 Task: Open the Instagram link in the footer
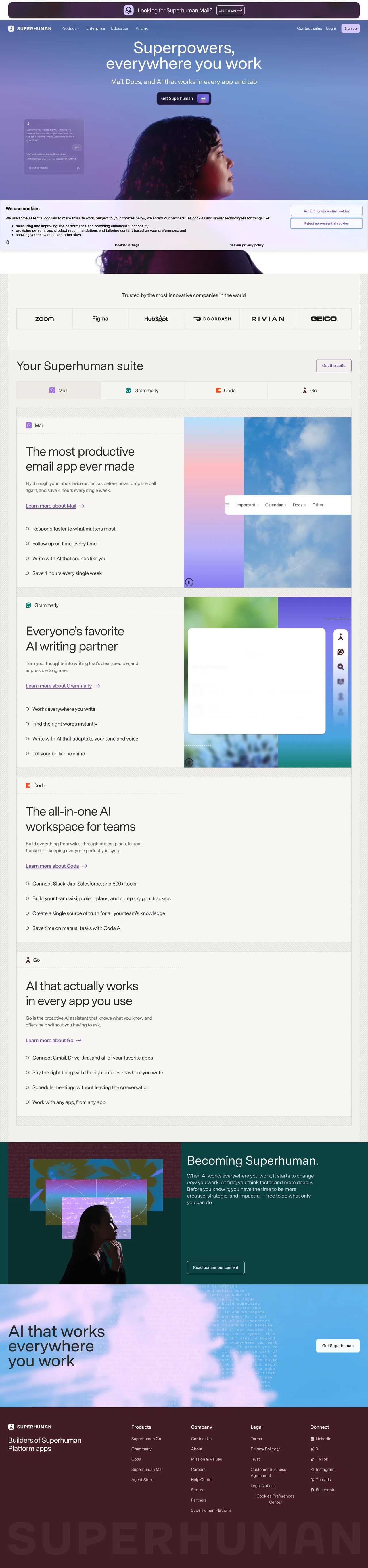pos(322,1469)
